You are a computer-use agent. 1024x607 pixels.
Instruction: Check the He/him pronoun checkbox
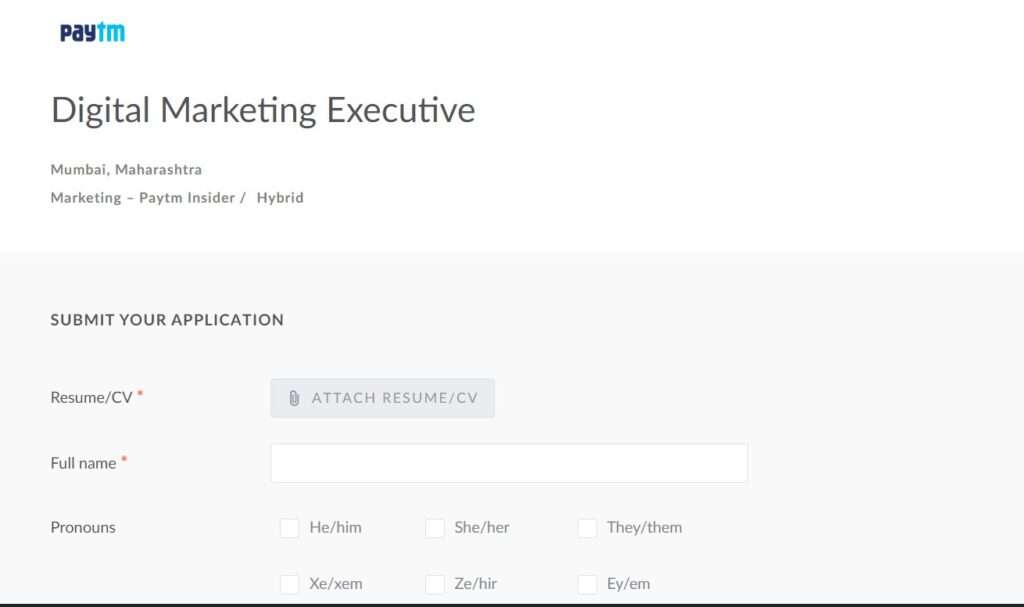[x=290, y=527]
